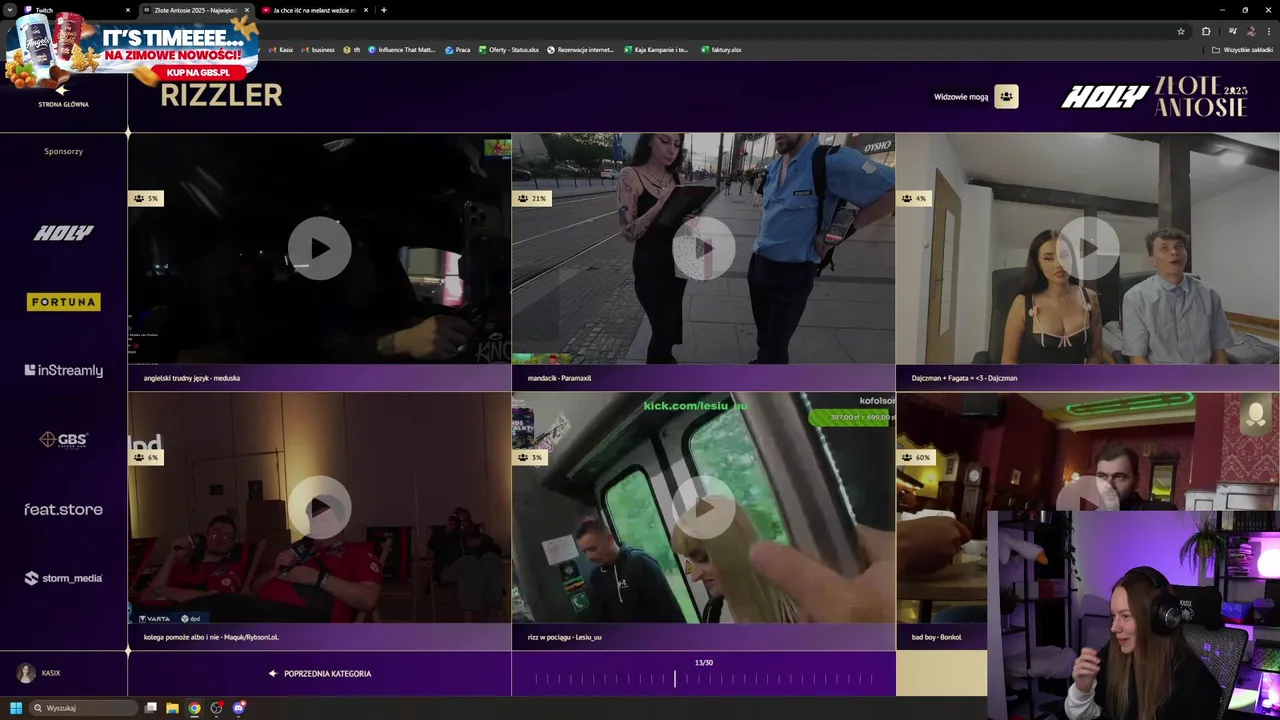Open Discord from the taskbar
The height and width of the screenshot is (720, 1280).
pyautogui.click(x=238, y=708)
